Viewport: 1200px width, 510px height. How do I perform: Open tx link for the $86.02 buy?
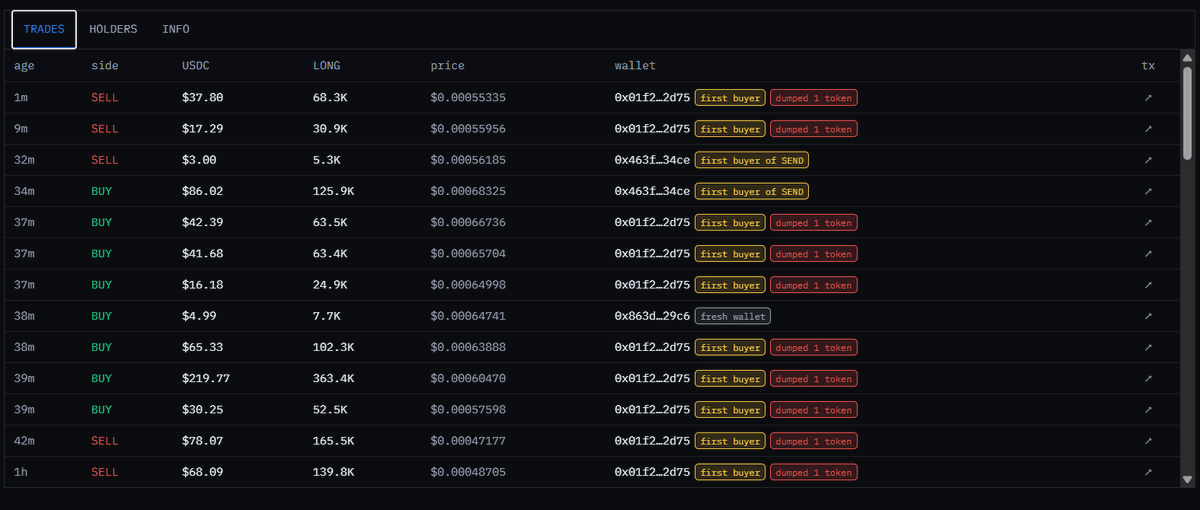(x=1148, y=191)
